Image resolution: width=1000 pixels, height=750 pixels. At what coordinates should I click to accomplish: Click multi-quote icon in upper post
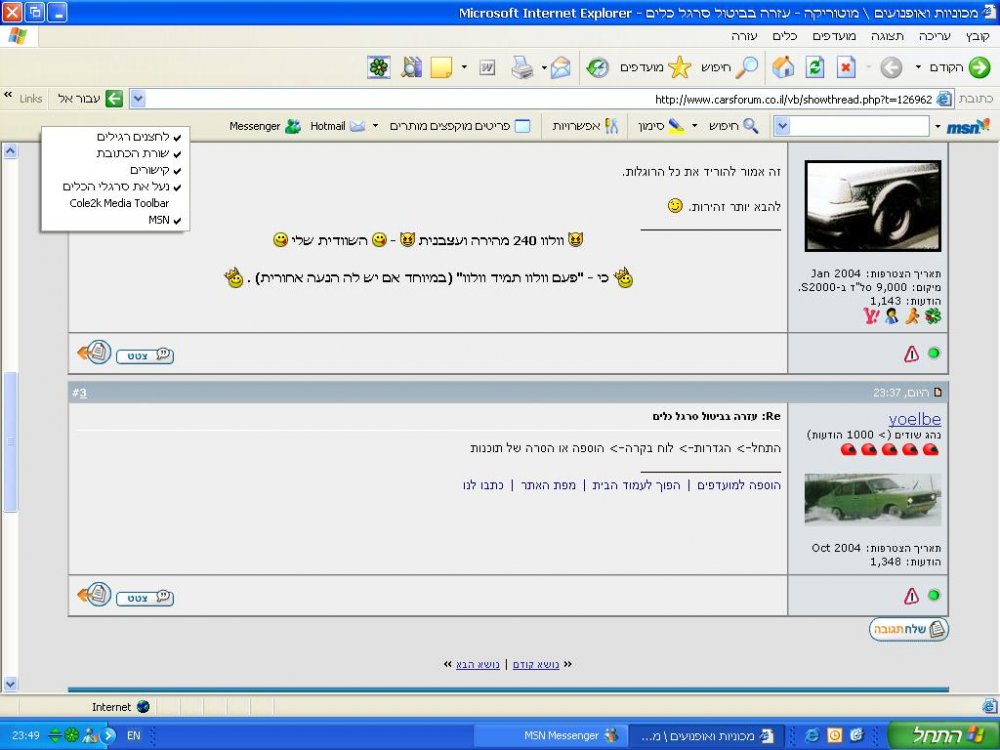[94, 352]
